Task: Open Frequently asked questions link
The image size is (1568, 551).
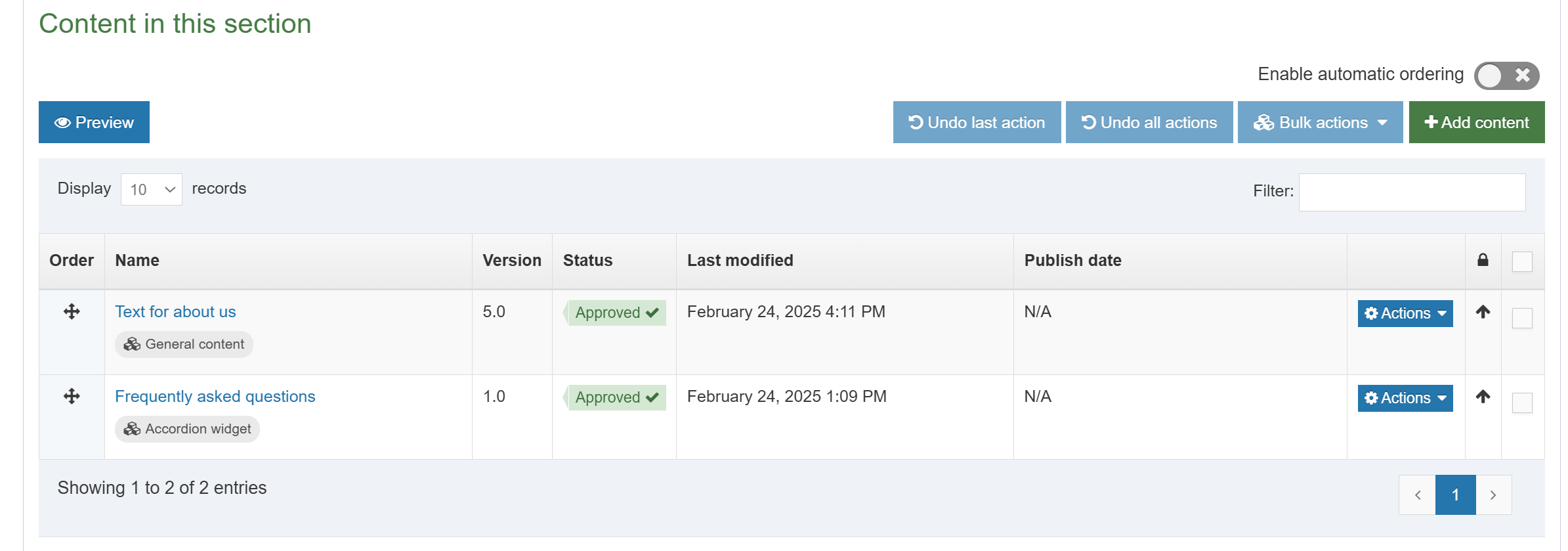Action: [215, 397]
